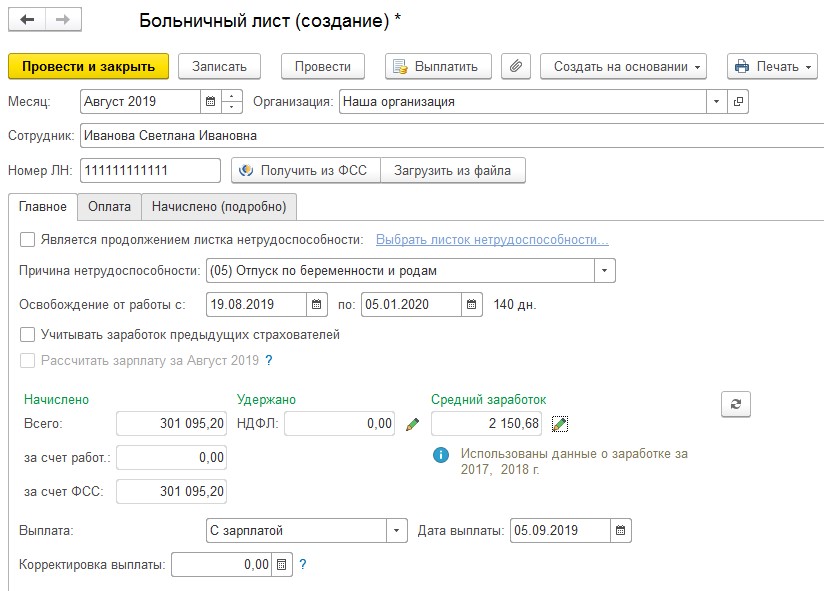Expand the Организация dropdown list
Viewport: 824px width, 591px height.
click(716, 102)
